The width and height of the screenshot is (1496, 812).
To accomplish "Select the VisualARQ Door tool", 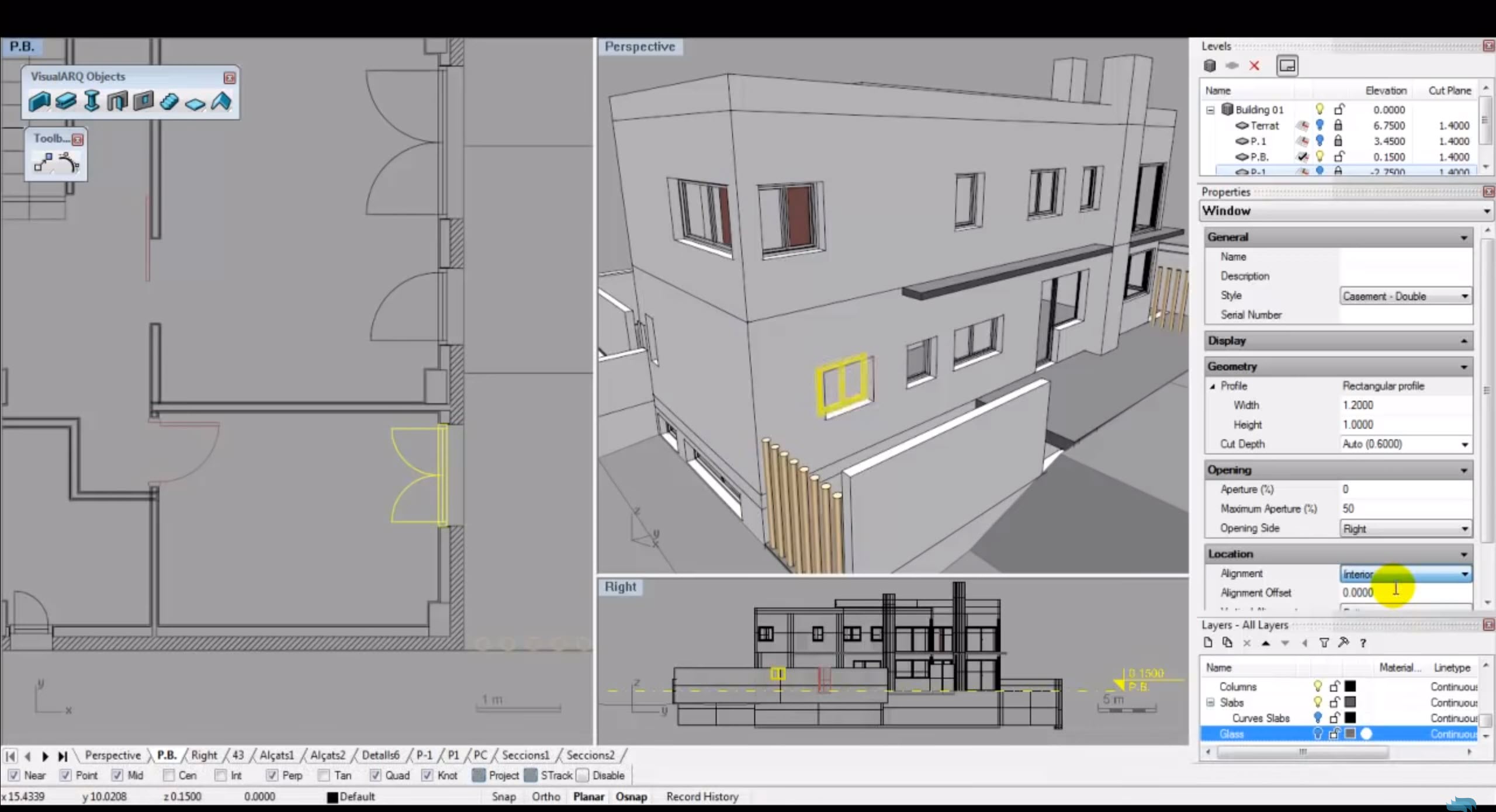I will (117, 102).
